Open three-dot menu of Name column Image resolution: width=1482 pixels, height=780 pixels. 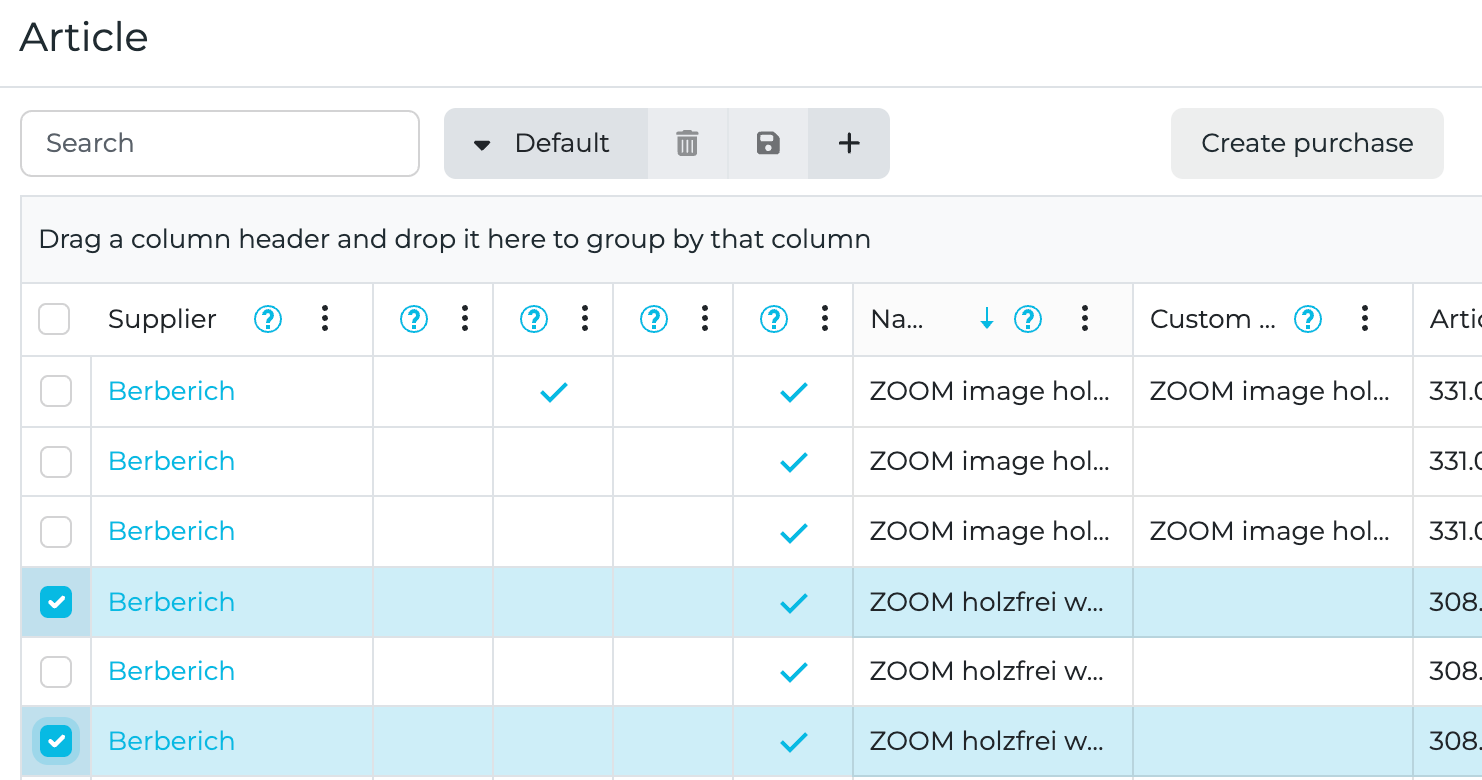(x=1085, y=319)
